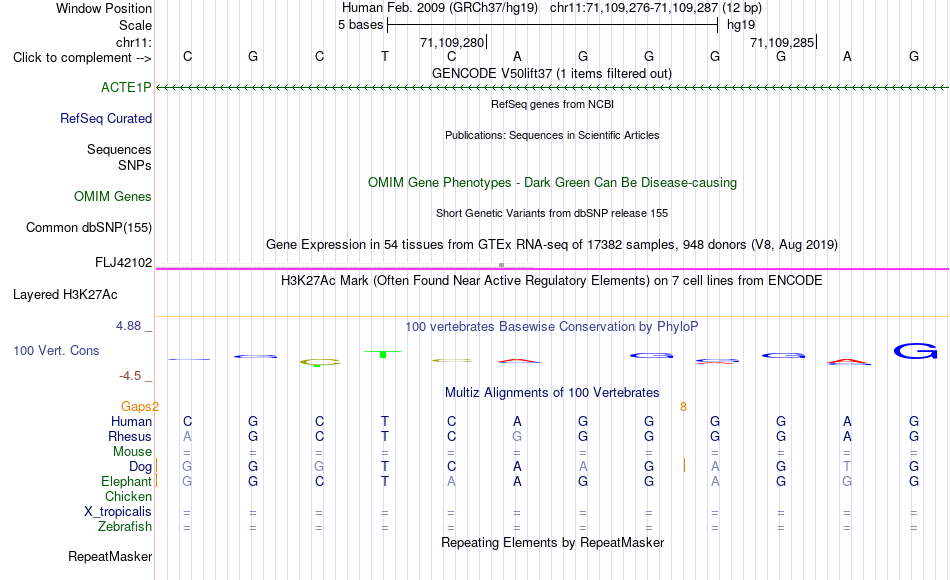Click the 71,109,280 position marker

453,42
